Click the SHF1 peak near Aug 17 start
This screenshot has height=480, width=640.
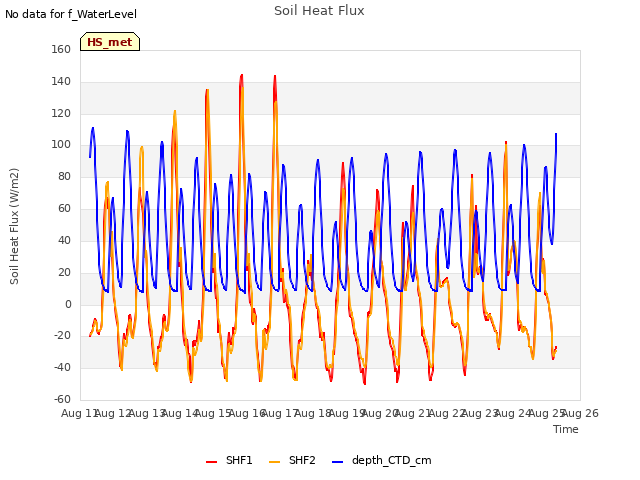coord(275,76)
